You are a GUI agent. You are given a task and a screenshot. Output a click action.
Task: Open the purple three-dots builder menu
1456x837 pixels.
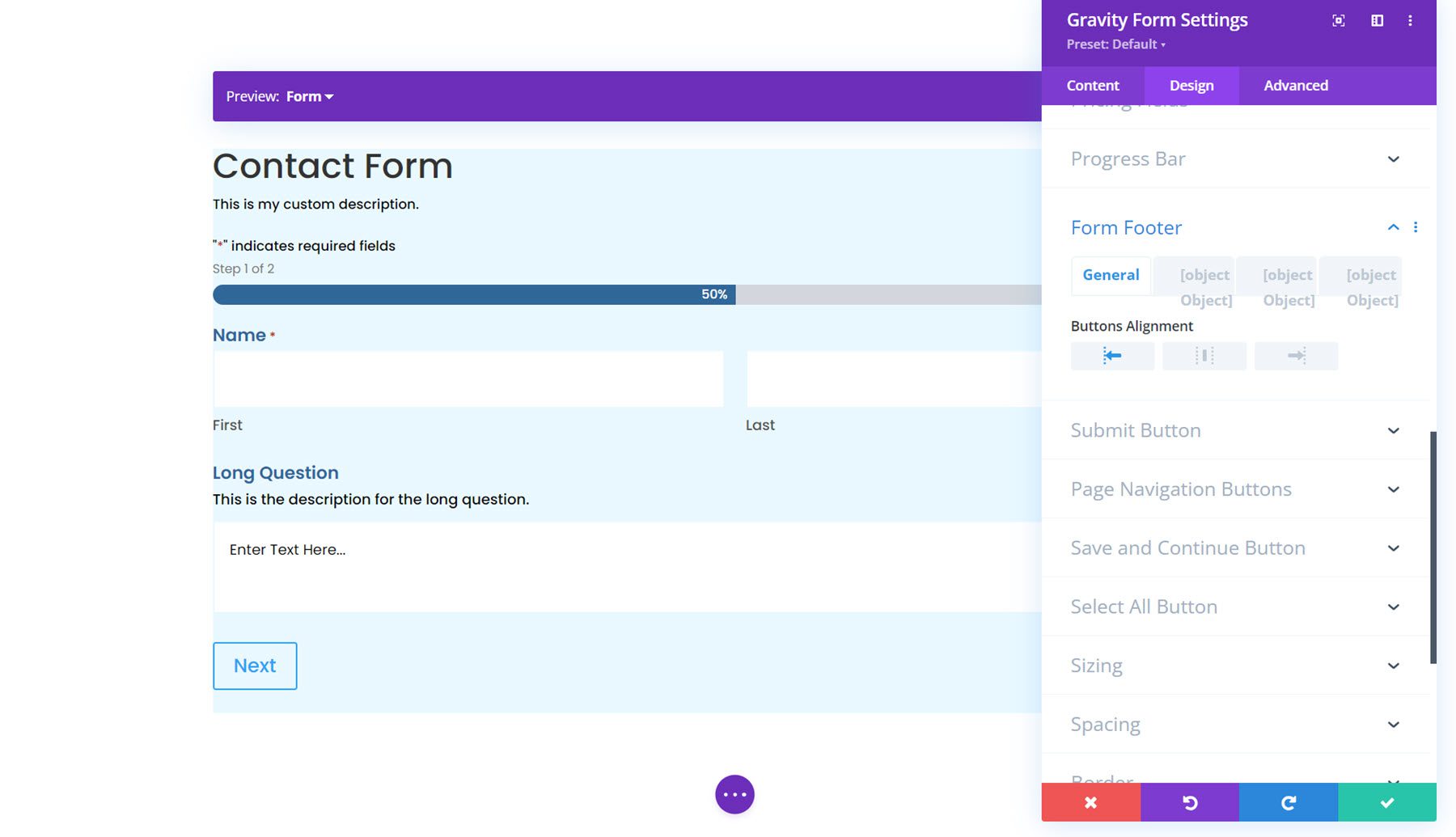pos(734,794)
